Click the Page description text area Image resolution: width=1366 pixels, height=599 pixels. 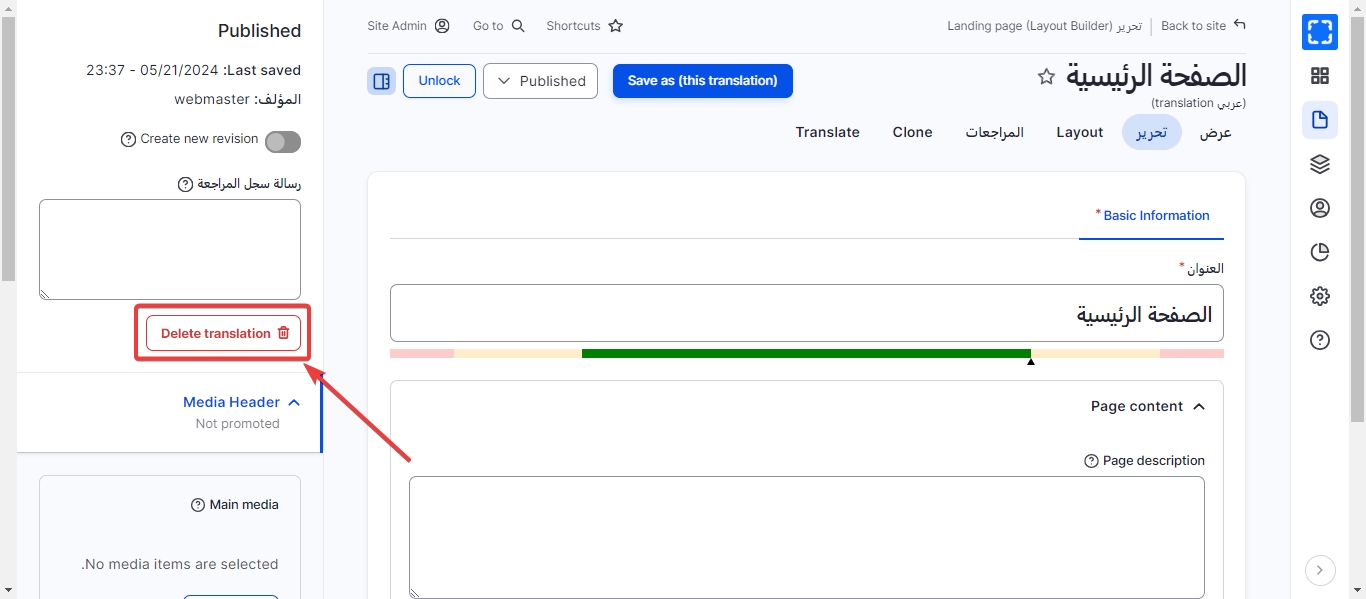(x=806, y=537)
